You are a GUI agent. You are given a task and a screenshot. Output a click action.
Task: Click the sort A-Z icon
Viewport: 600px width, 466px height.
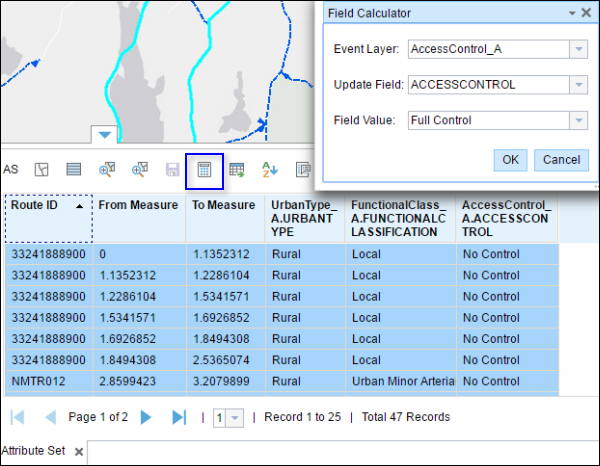[x=269, y=170]
